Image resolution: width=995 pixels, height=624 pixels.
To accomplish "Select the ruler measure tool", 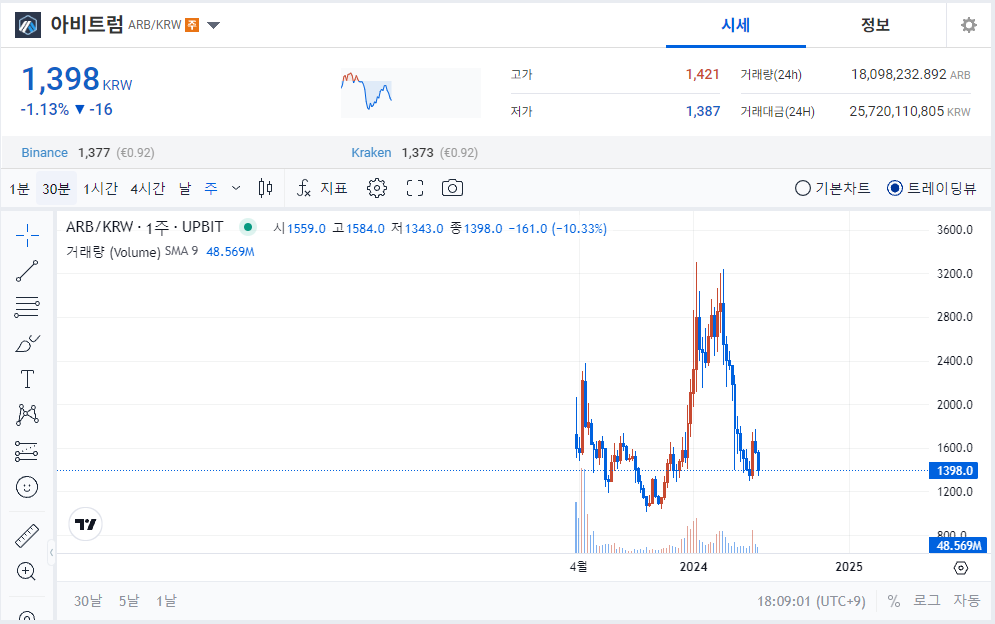I will coord(27,536).
